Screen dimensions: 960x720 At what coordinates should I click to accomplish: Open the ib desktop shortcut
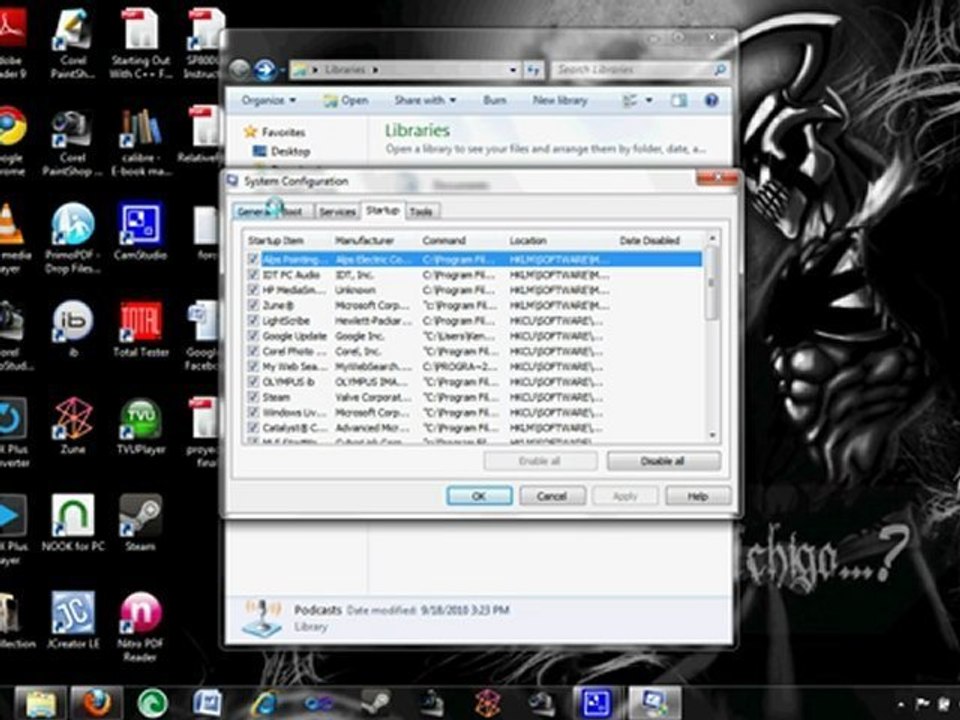73,328
